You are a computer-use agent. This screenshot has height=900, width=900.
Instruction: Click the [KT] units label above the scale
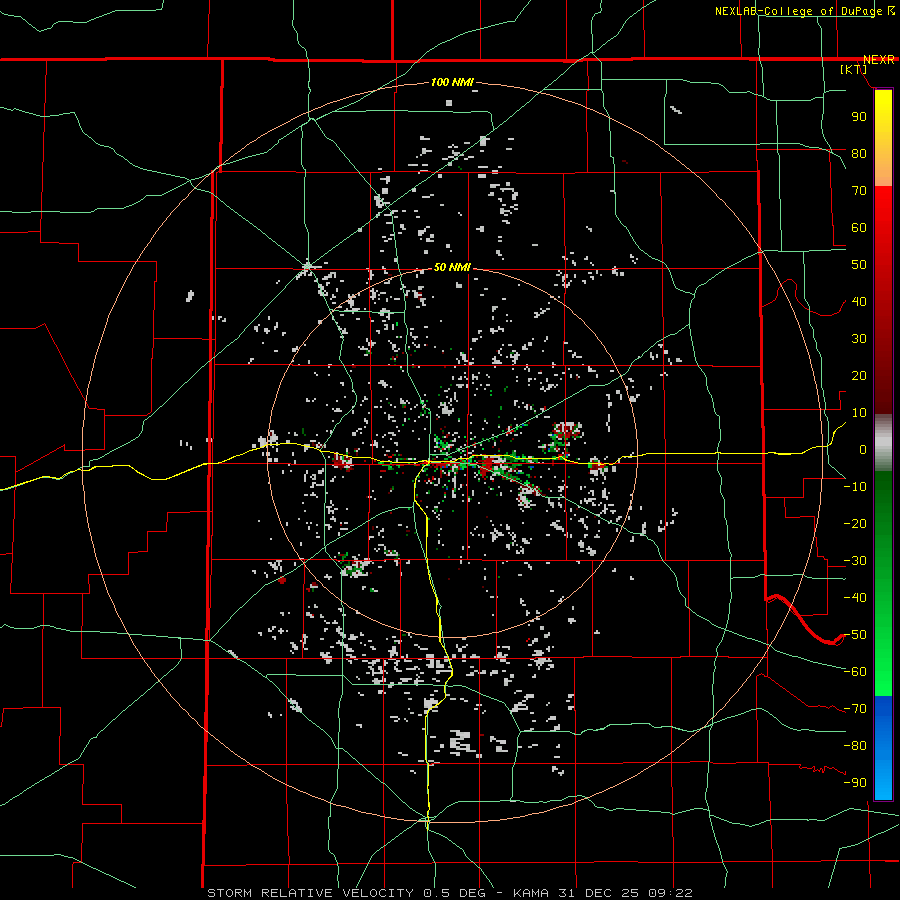pos(854,69)
